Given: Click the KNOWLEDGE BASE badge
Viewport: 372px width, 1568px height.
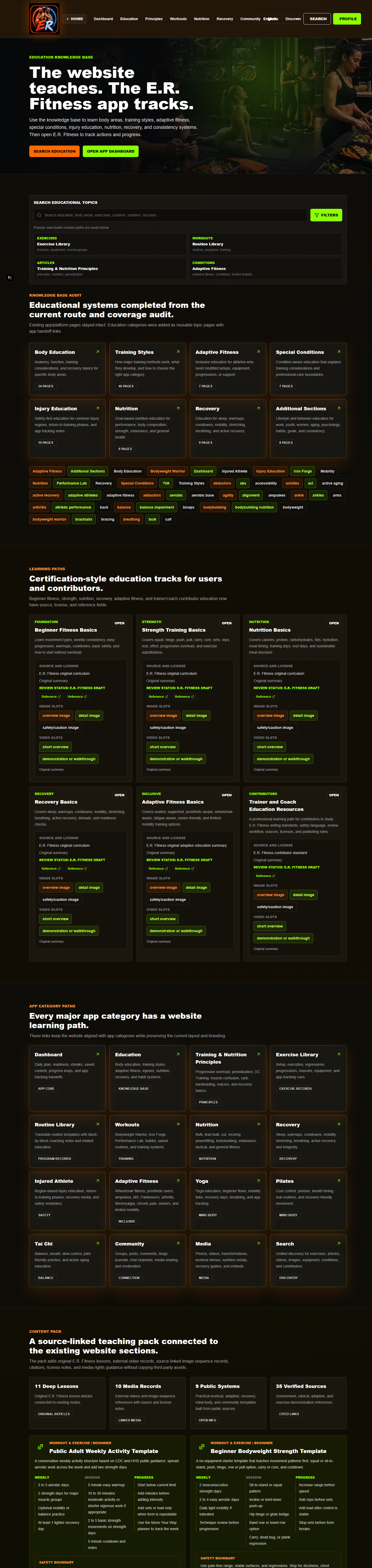Looking at the screenshot, I should click(x=134, y=1088).
